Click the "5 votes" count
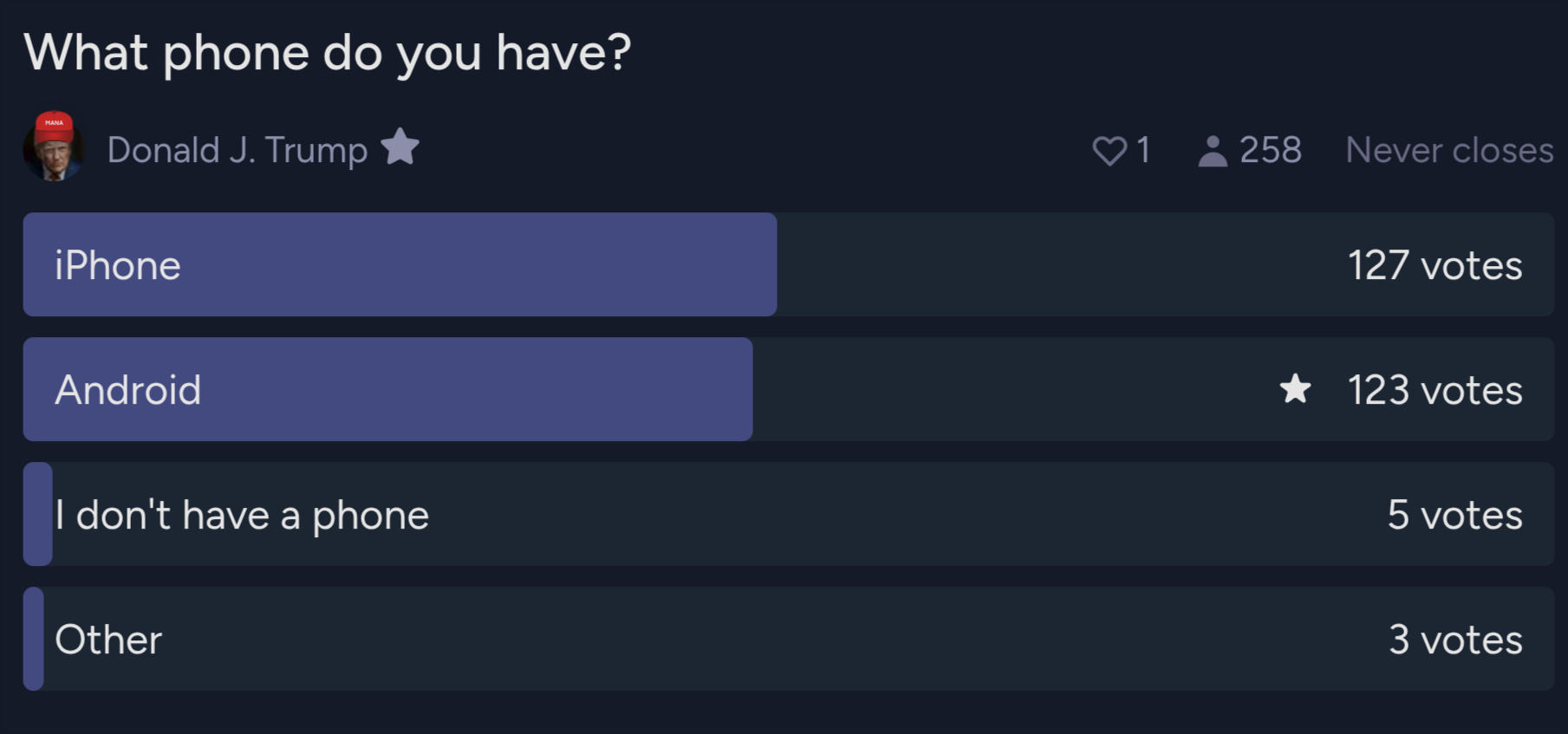Viewport: 1568px width, 734px height. [x=1454, y=515]
